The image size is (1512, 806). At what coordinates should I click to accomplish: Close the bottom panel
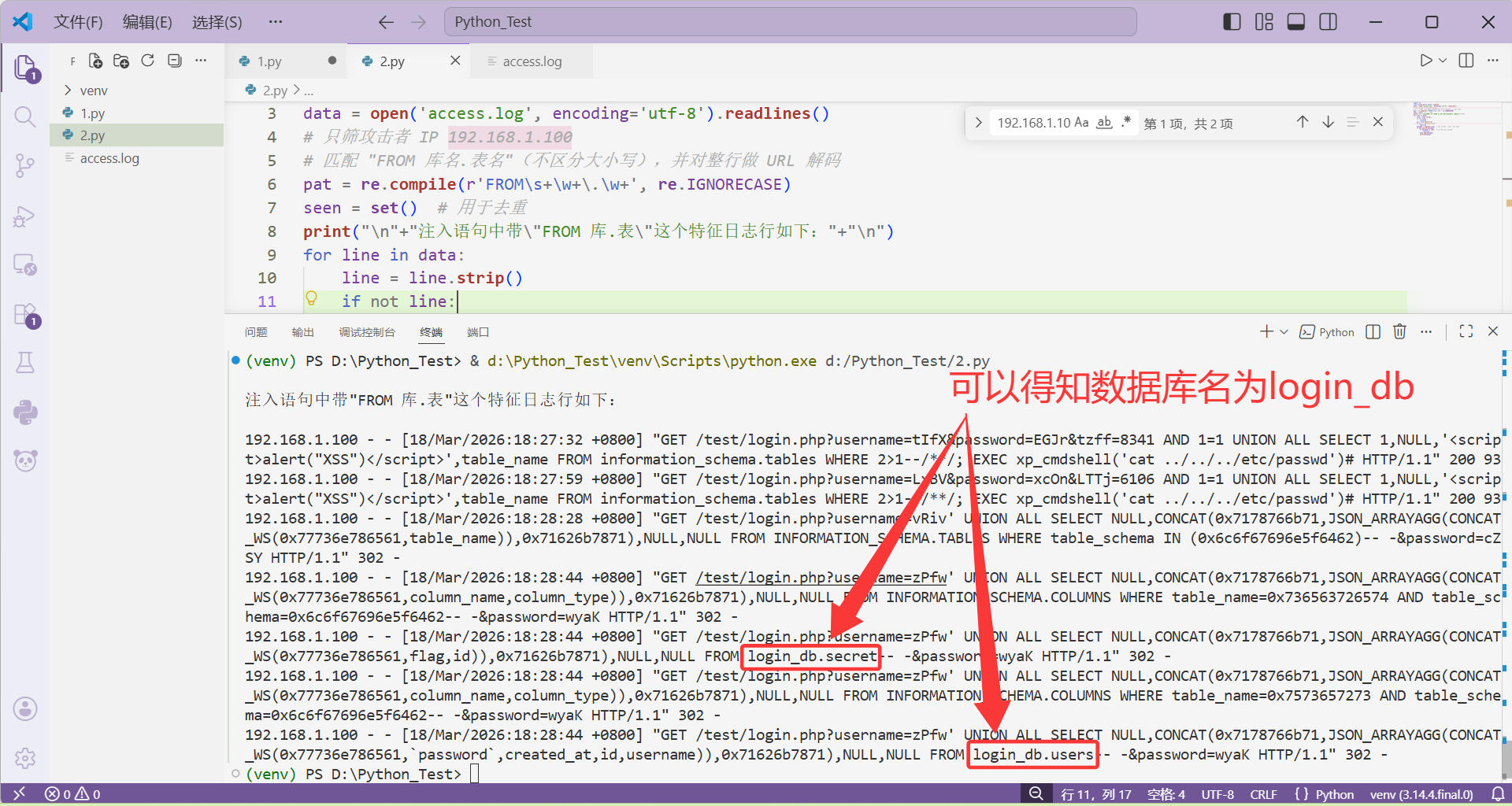(1493, 331)
